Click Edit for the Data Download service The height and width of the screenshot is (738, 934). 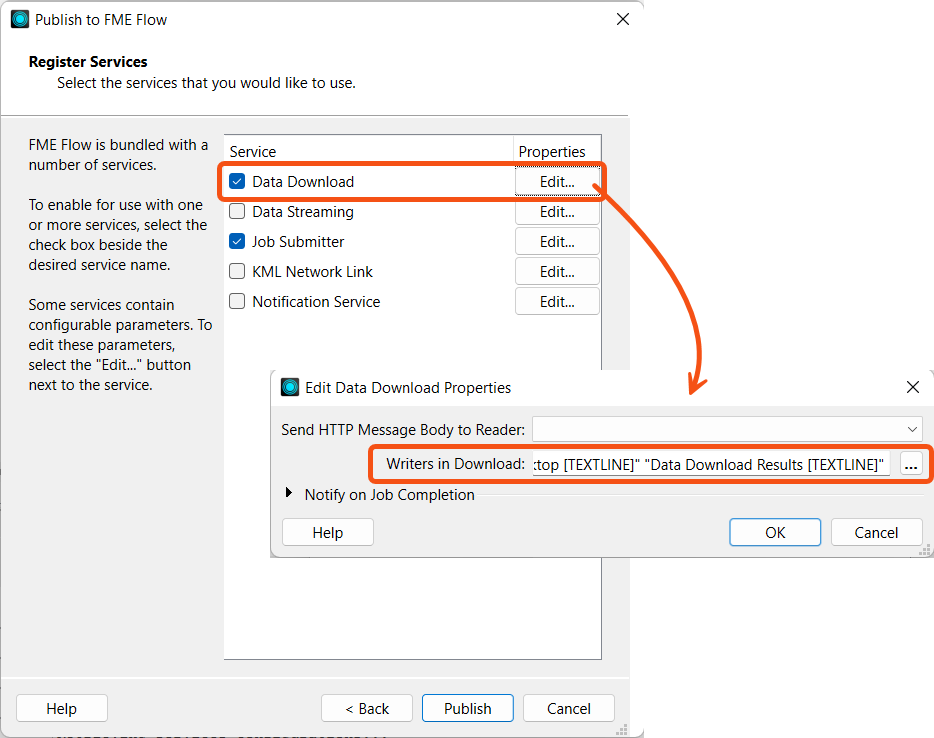pyautogui.click(x=557, y=181)
